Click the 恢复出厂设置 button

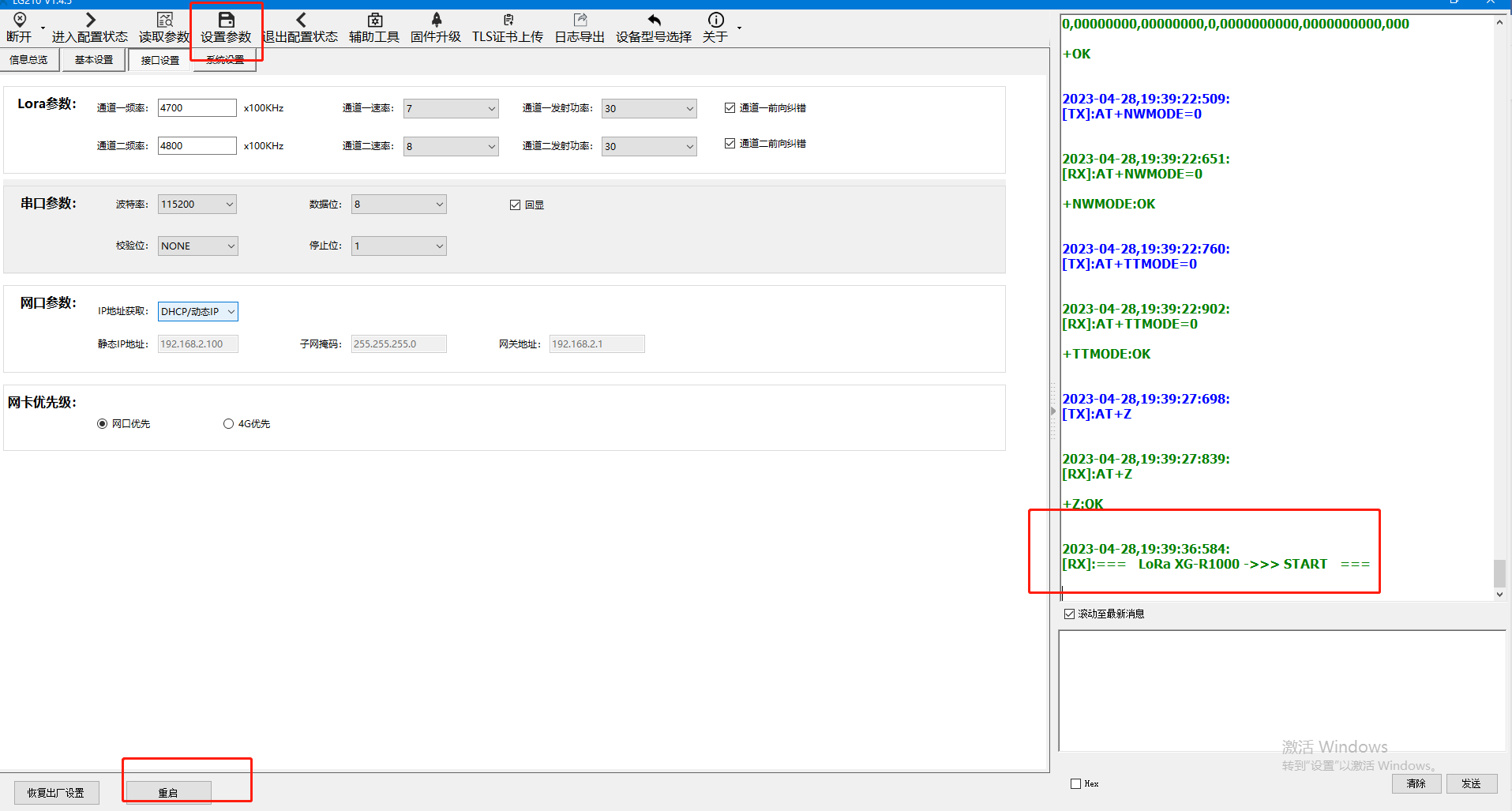click(x=56, y=793)
